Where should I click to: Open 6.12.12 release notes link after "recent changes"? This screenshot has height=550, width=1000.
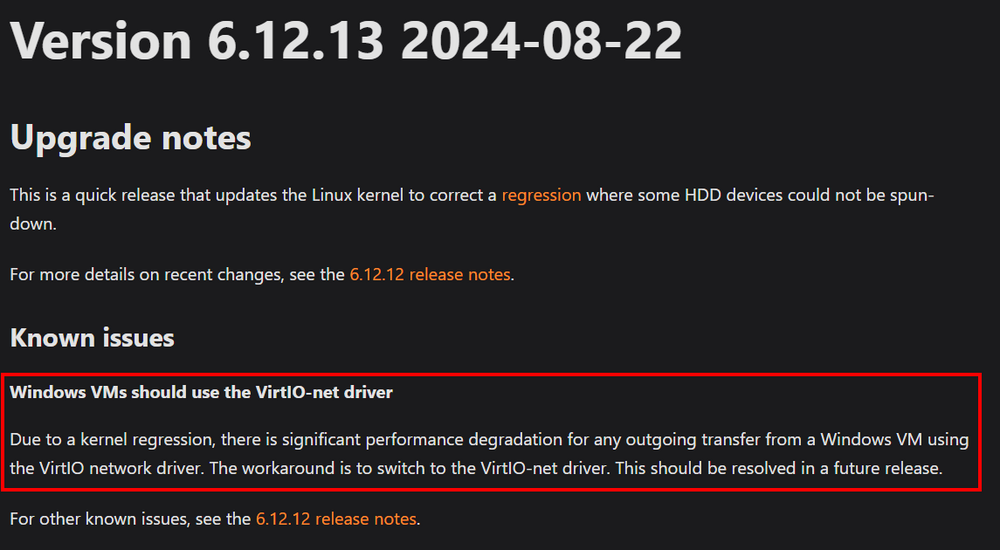pos(430,274)
